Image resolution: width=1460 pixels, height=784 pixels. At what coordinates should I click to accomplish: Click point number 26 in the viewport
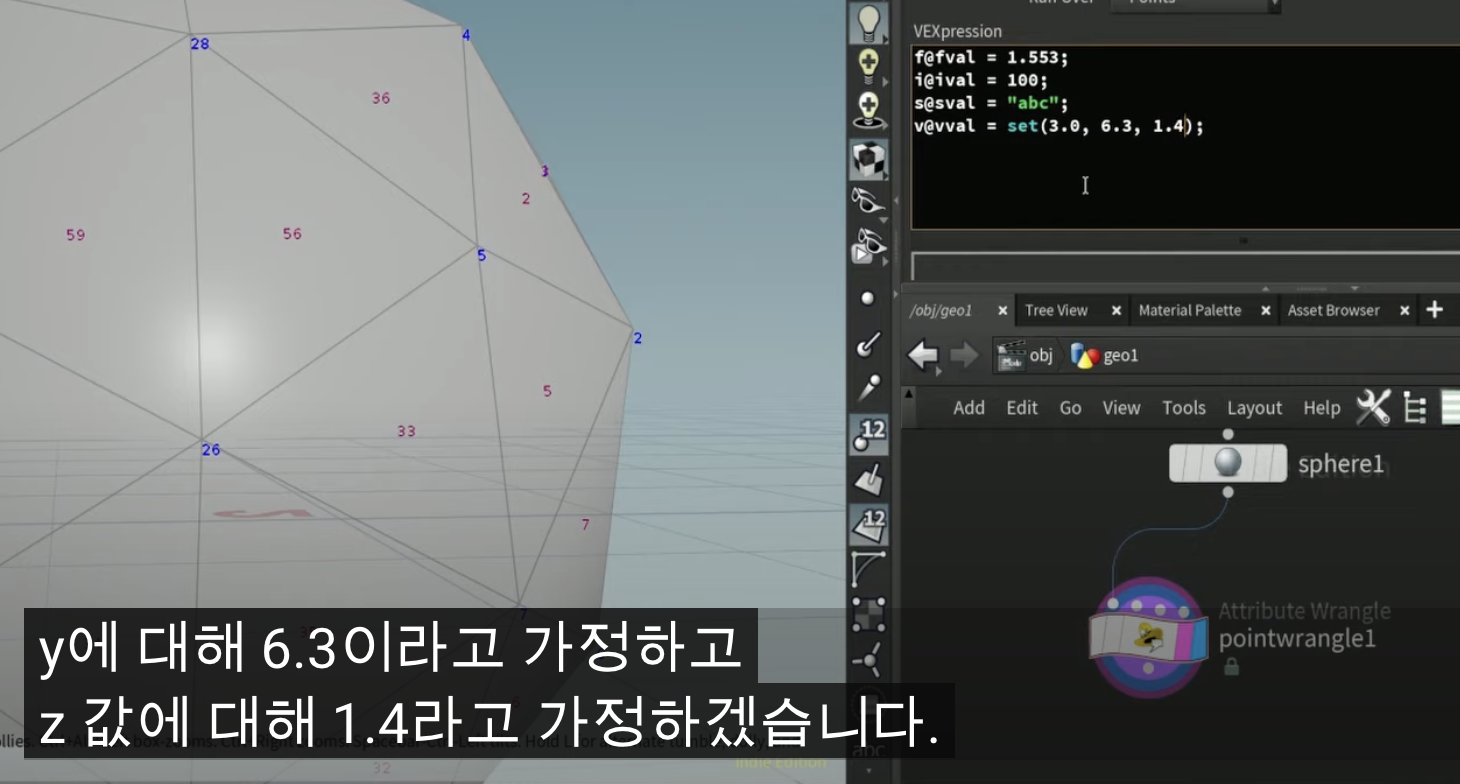(x=211, y=450)
